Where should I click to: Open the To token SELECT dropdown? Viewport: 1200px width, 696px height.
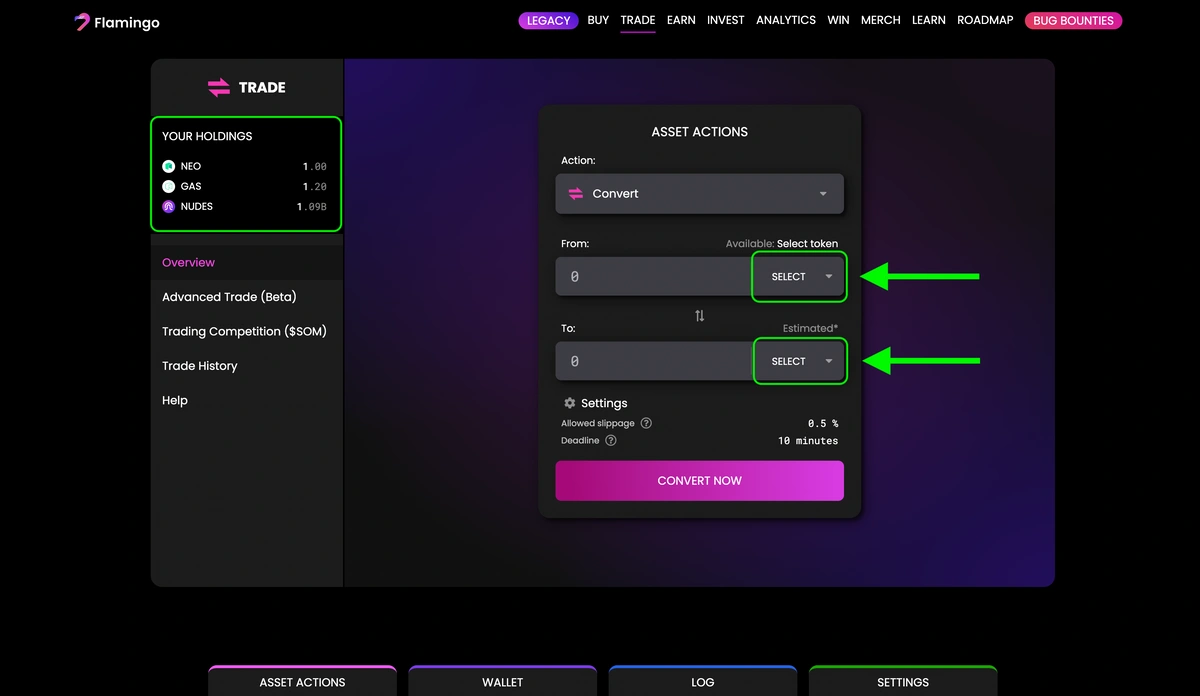[x=799, y=361]
